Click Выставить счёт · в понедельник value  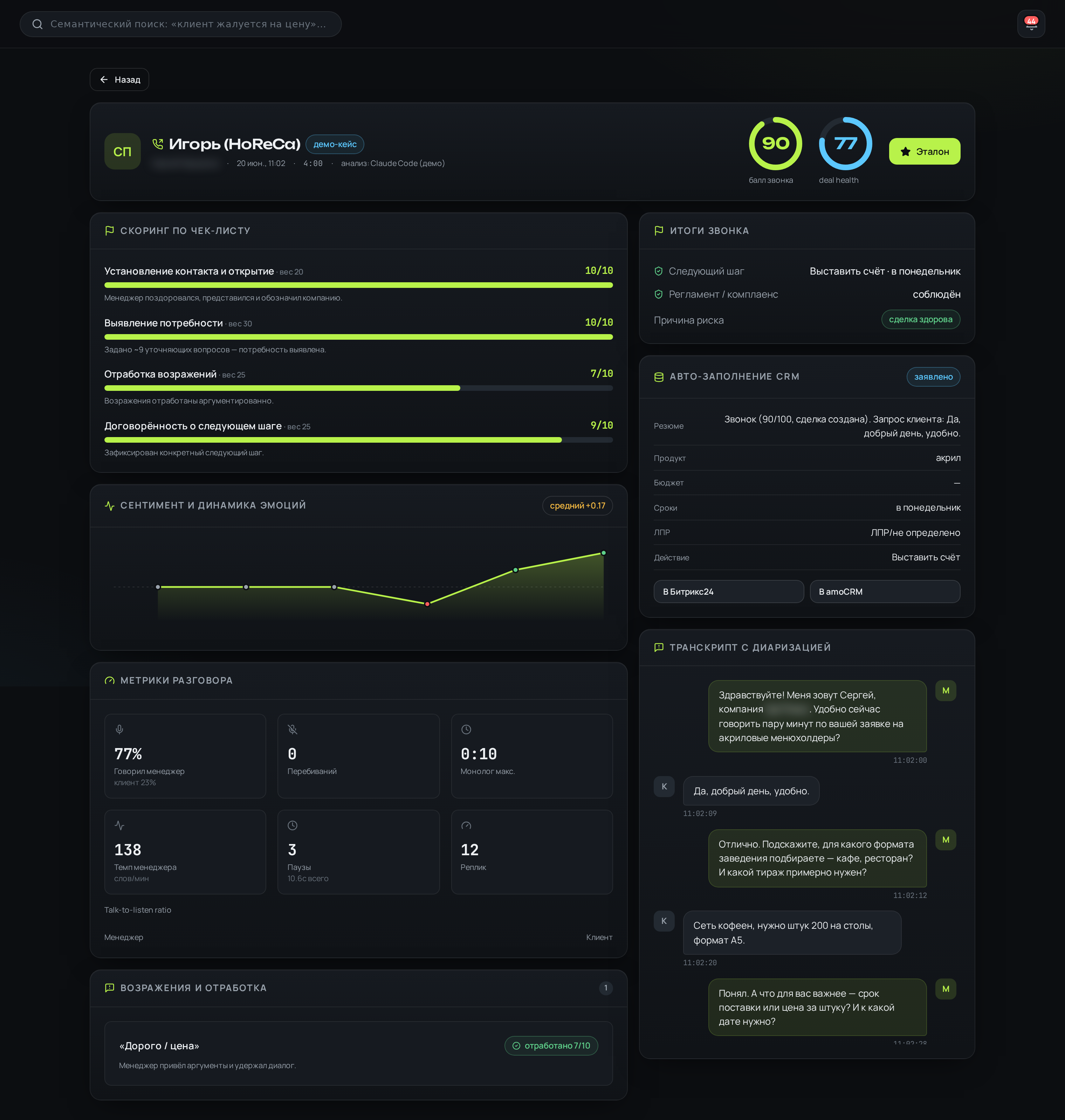885,271
